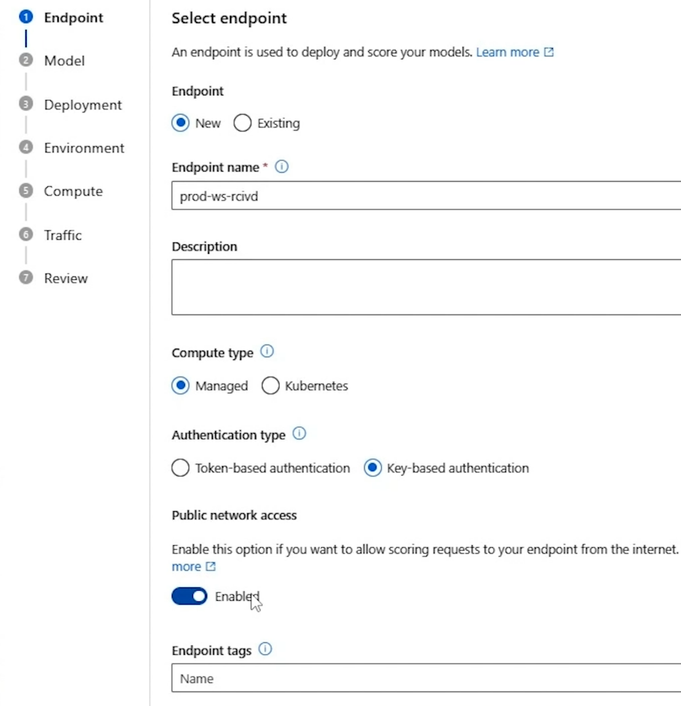Jump to the Traffic step
This screenshot has width=681, height=706.
click(63, 235)
